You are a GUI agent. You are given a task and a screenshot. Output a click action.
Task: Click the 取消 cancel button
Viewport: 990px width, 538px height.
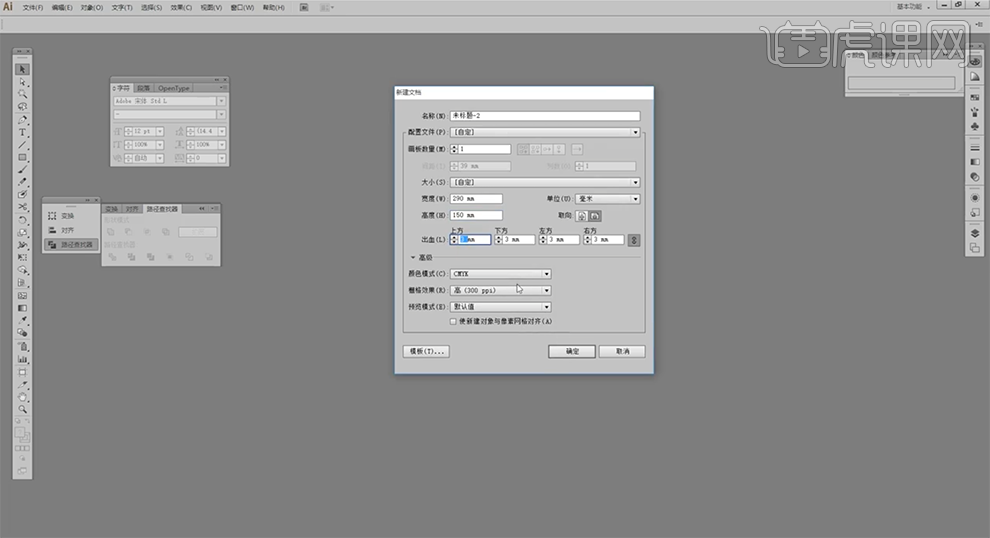pyautogui.click(x=622, y=351)
